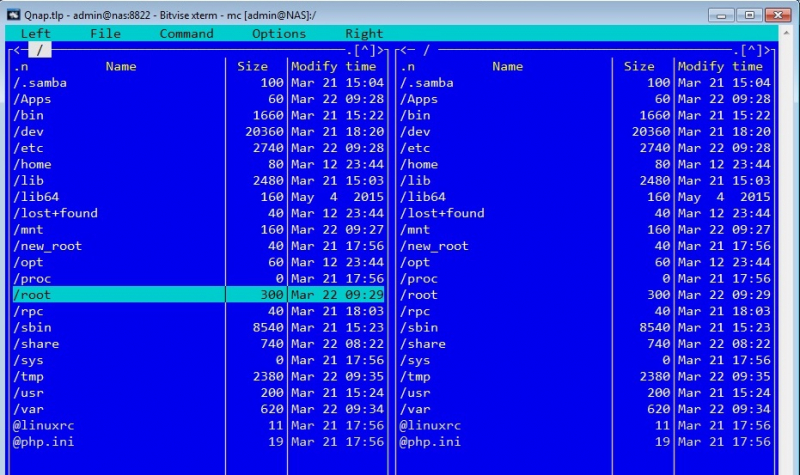Sort right panel by Size column header
800x475 pixels.
[640, 67]
